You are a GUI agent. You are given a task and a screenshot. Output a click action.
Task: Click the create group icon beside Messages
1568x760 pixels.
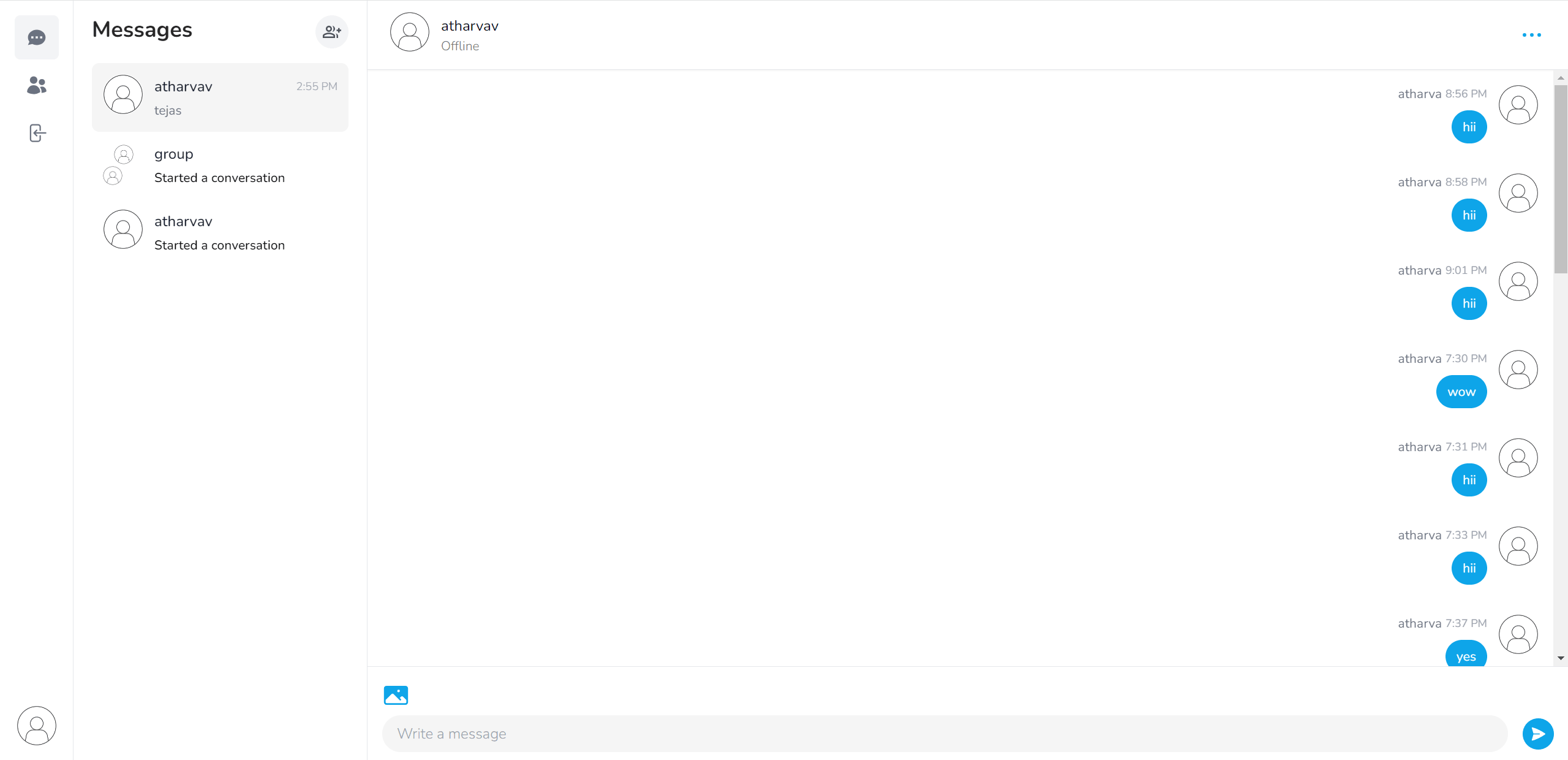331,32
